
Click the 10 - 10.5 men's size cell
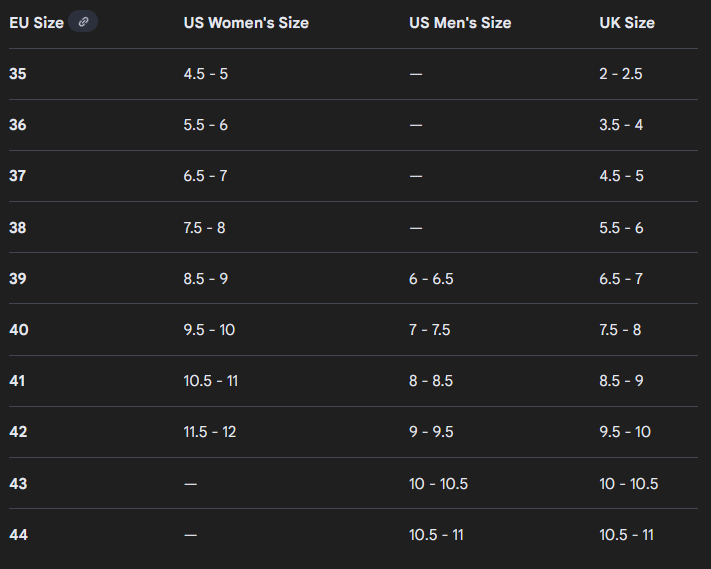point(438,484)
